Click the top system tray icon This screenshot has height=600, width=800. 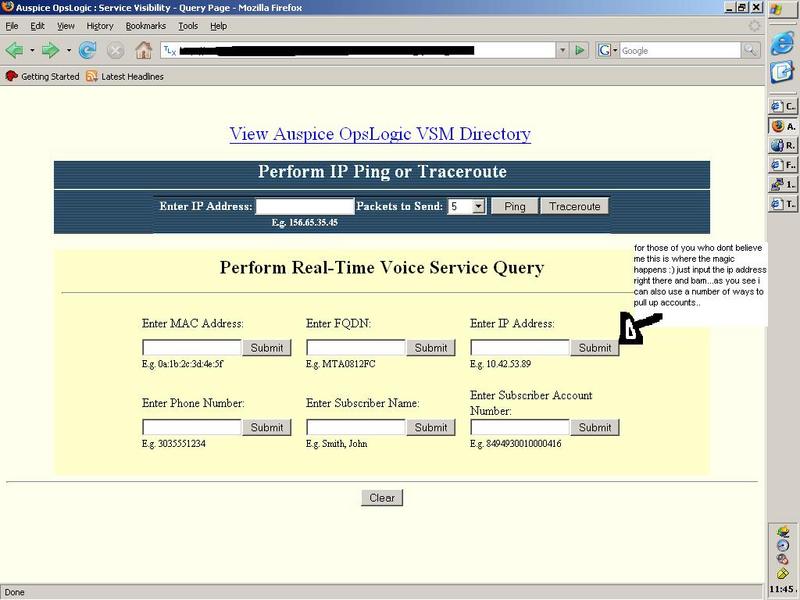(x=783, y=532)
